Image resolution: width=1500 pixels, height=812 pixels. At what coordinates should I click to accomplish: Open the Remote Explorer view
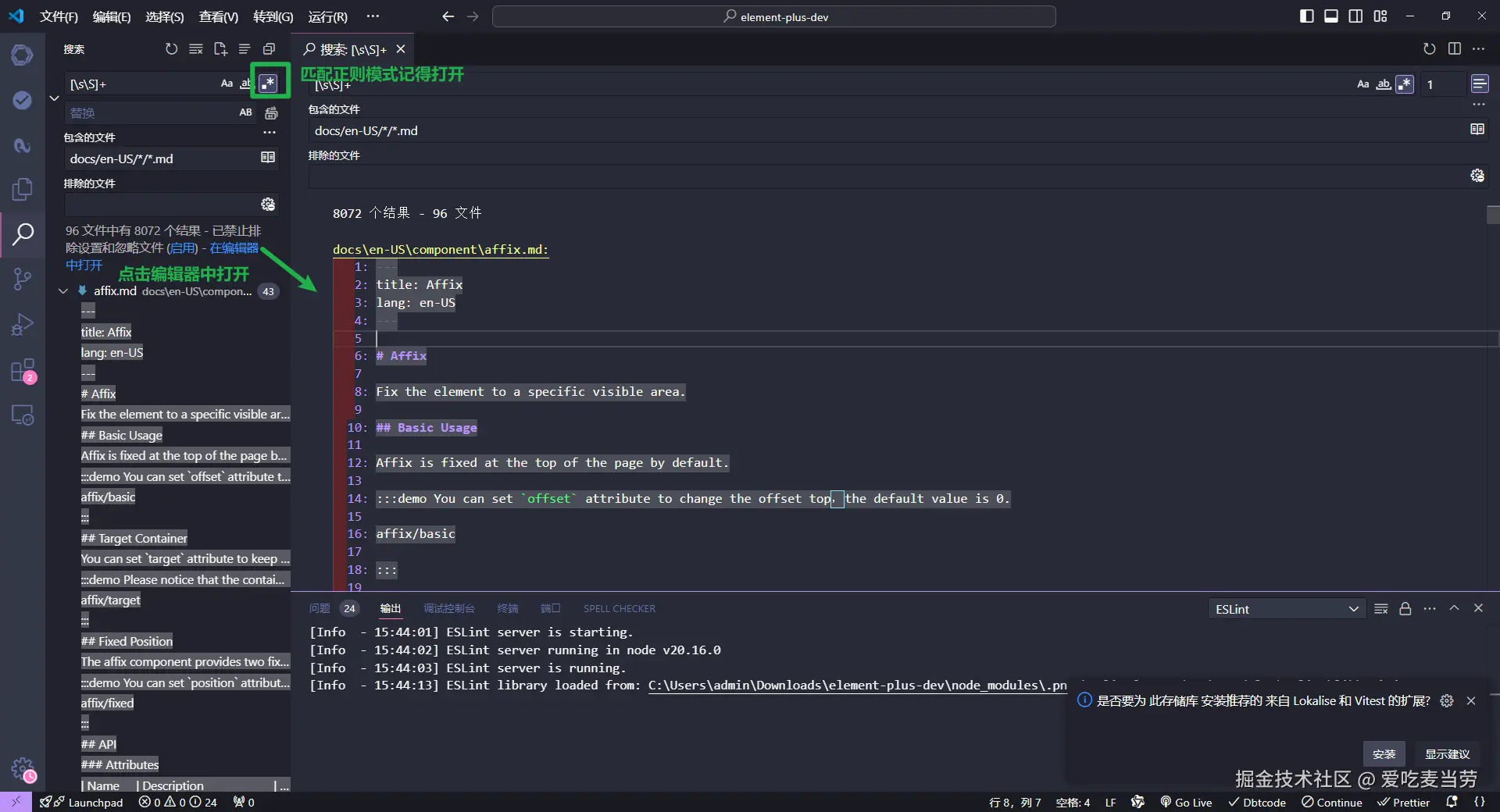(22, 415)
